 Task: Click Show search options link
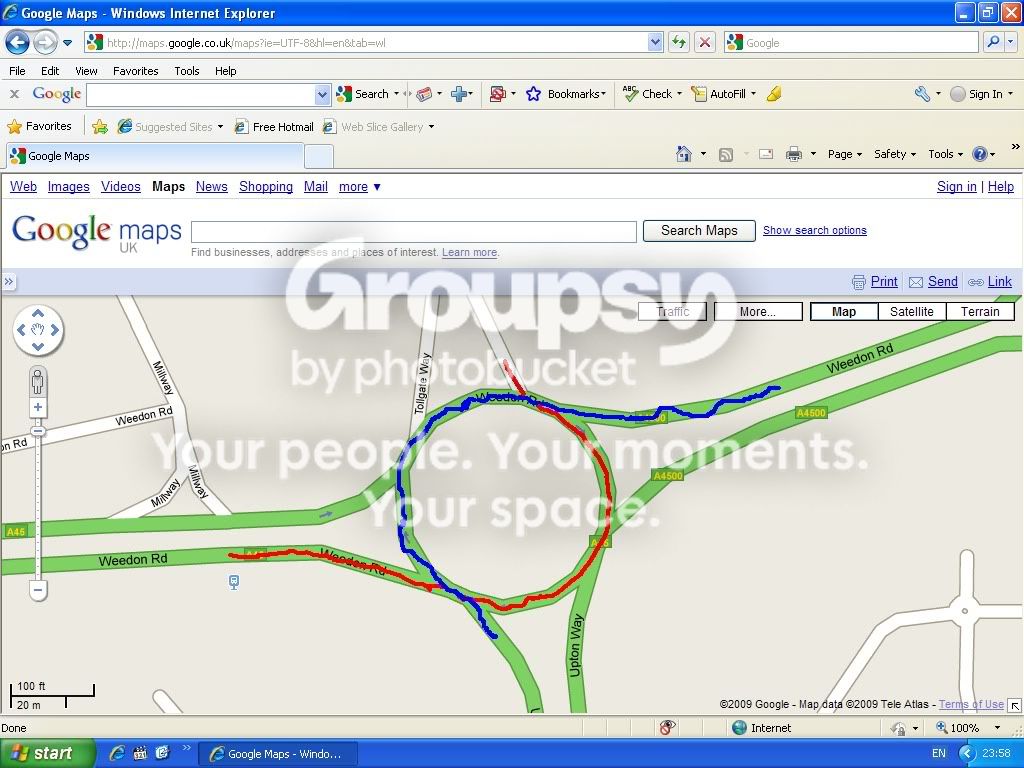coord(814,230)
